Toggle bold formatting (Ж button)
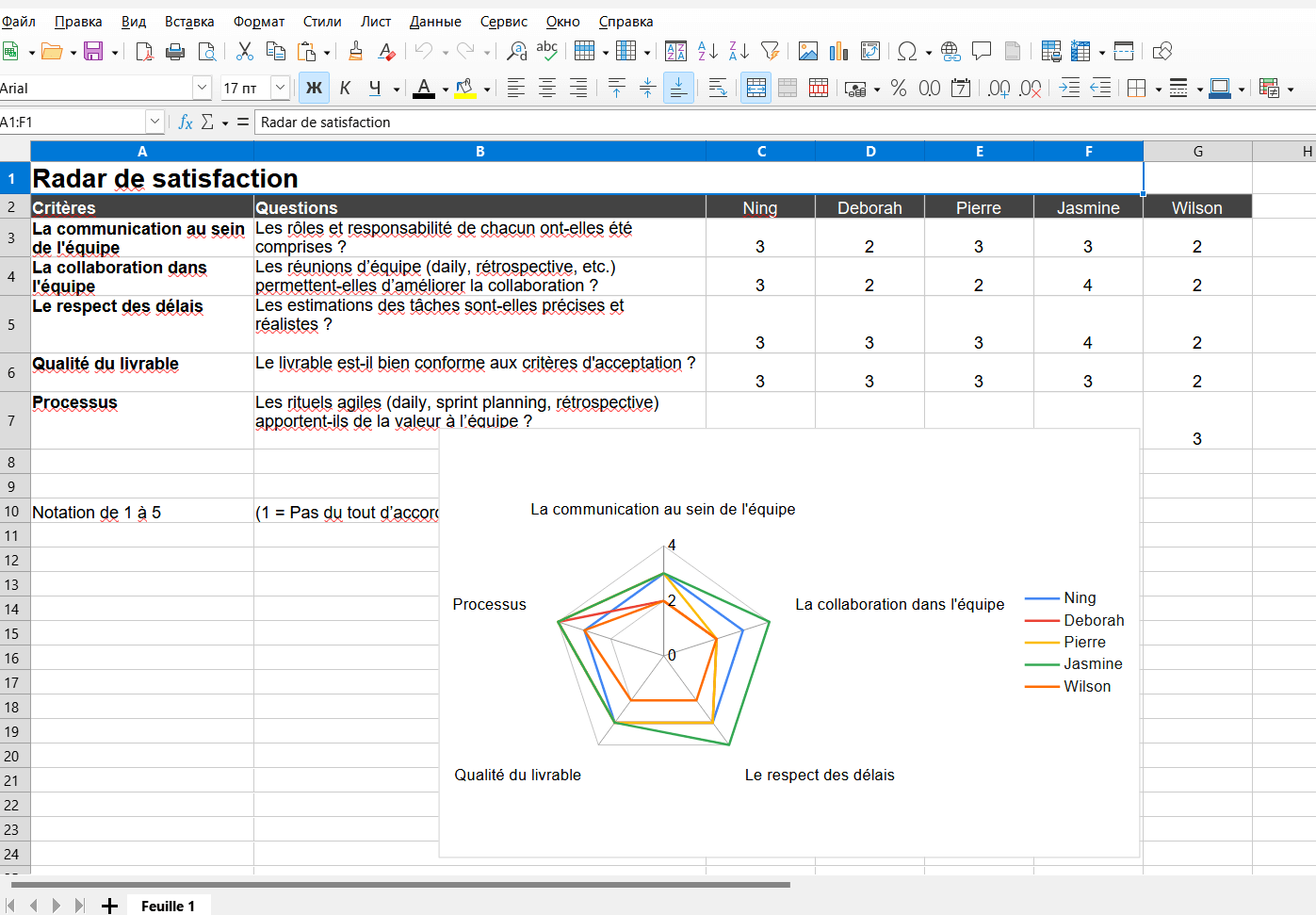1316x915 pixels. pos(314,88)
